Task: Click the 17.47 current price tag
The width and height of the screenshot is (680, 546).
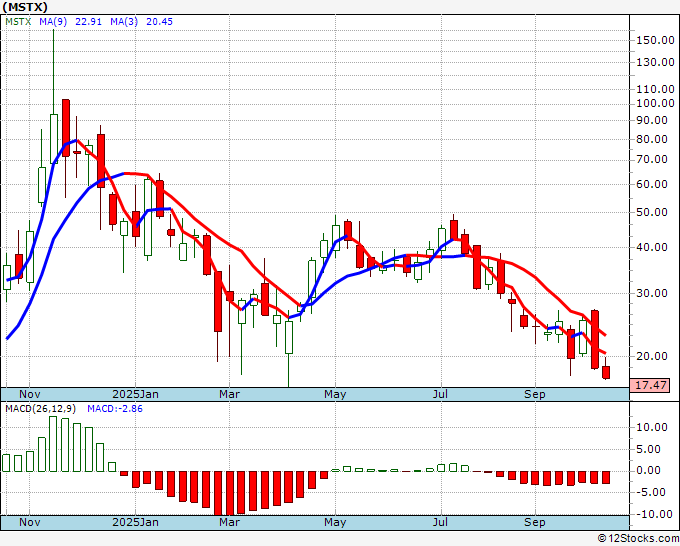Action: (x=652, y=385)
